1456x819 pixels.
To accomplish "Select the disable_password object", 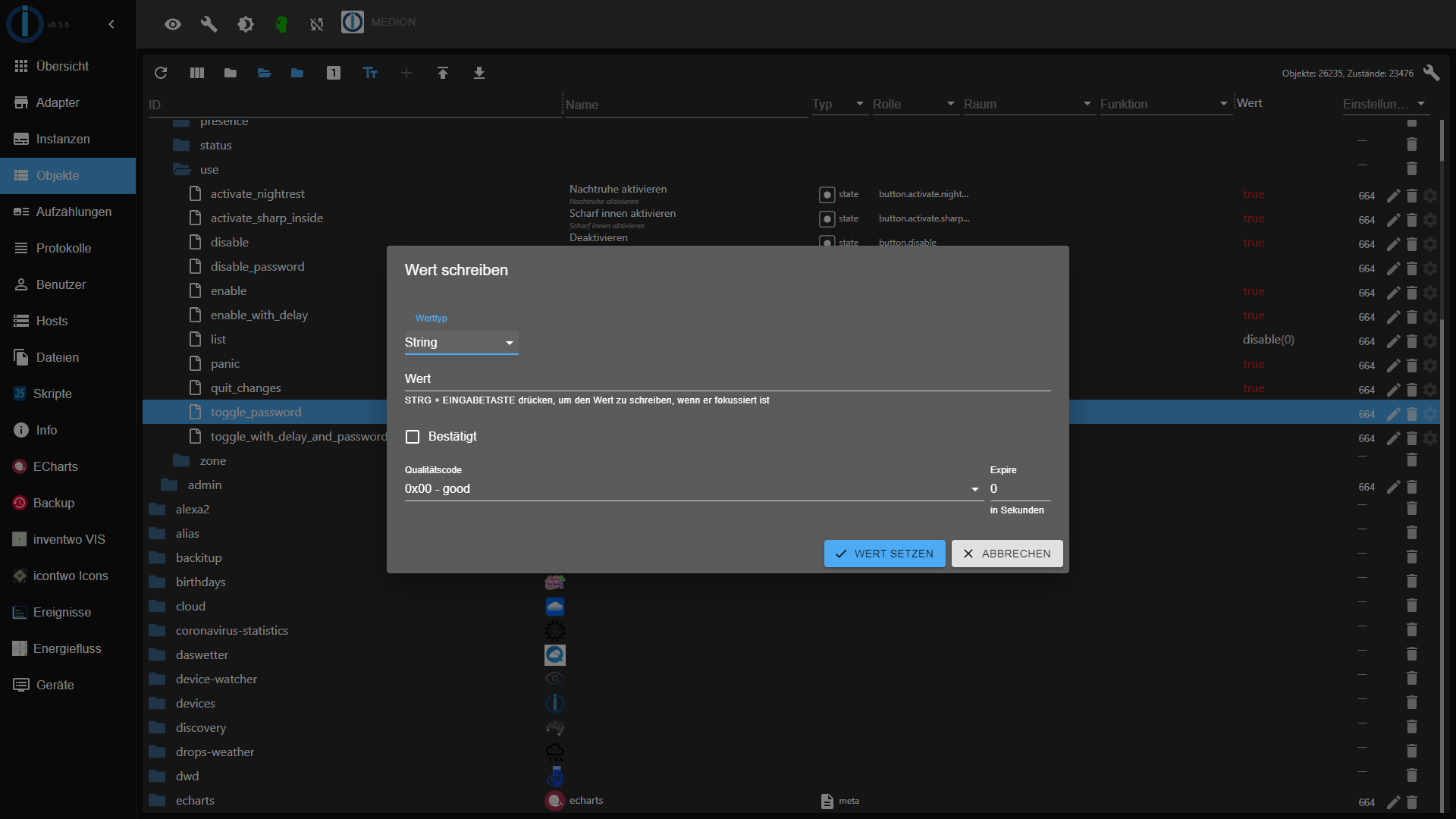I will [257, 267].
